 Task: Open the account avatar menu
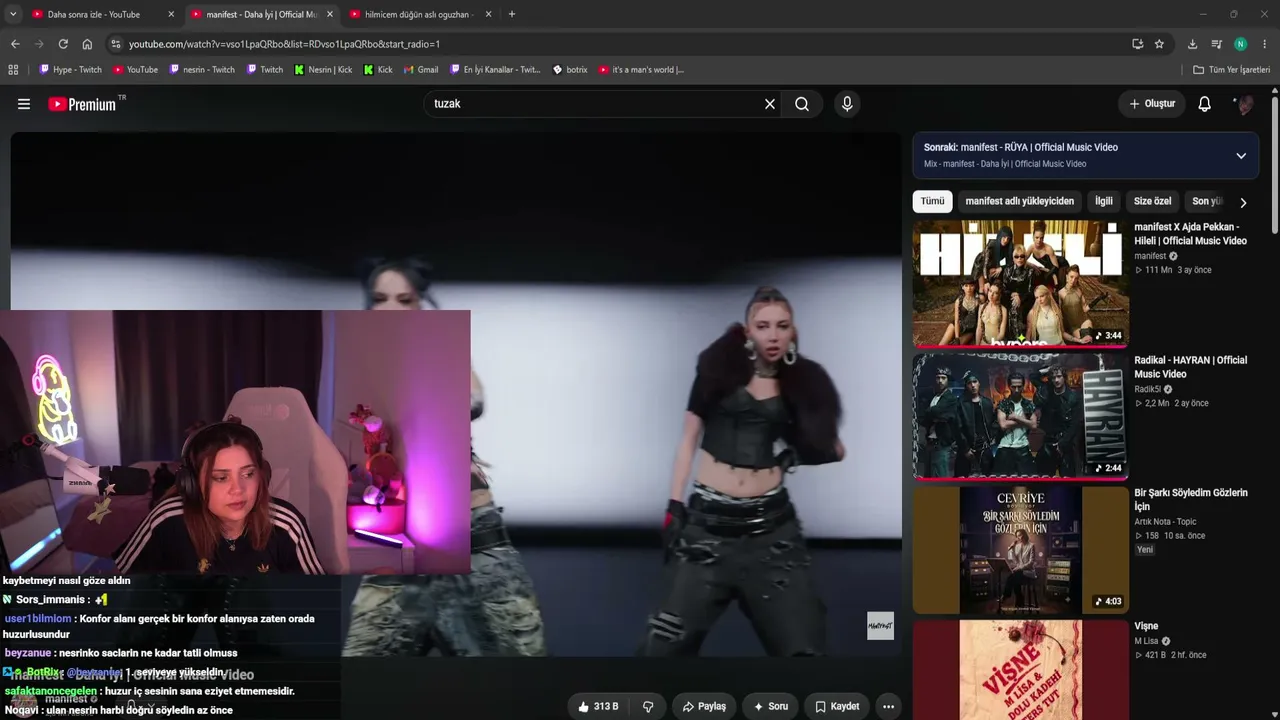(1243, 104)
